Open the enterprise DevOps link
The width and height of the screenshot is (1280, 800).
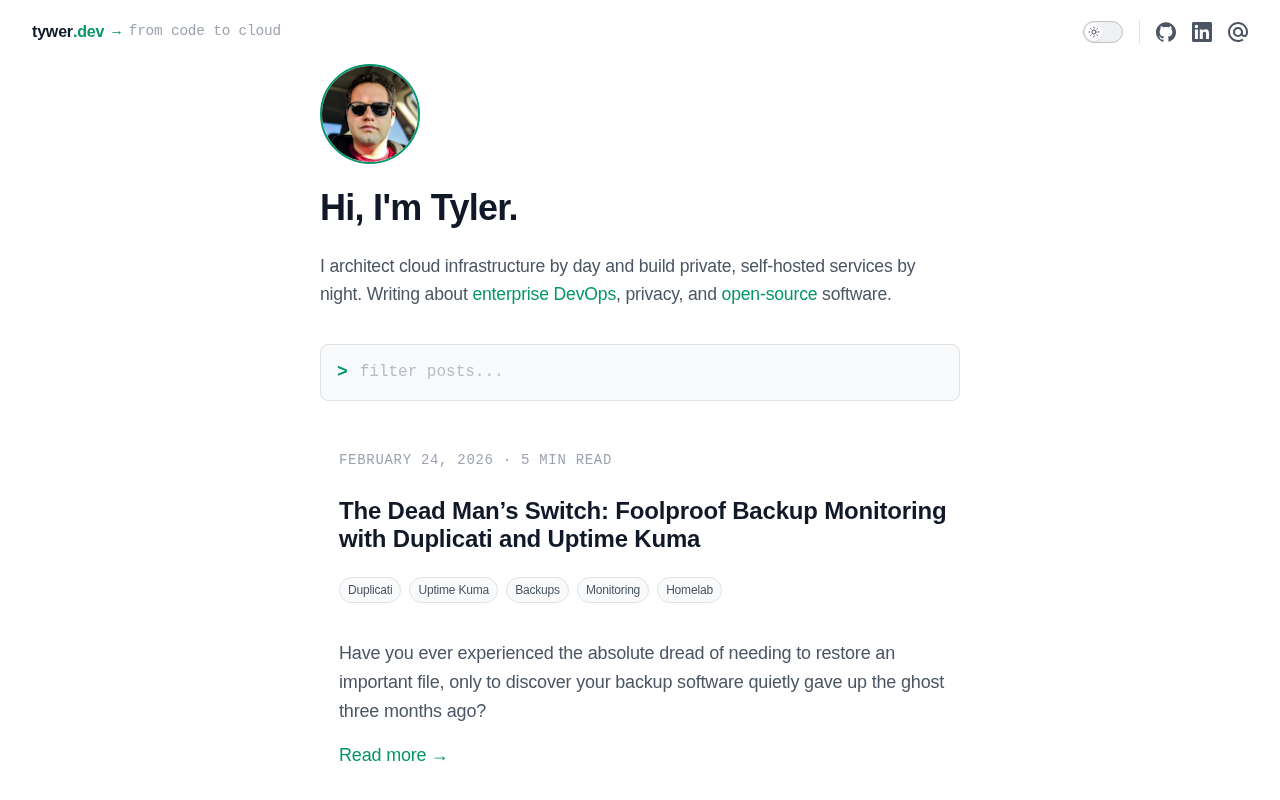[544, 294]
